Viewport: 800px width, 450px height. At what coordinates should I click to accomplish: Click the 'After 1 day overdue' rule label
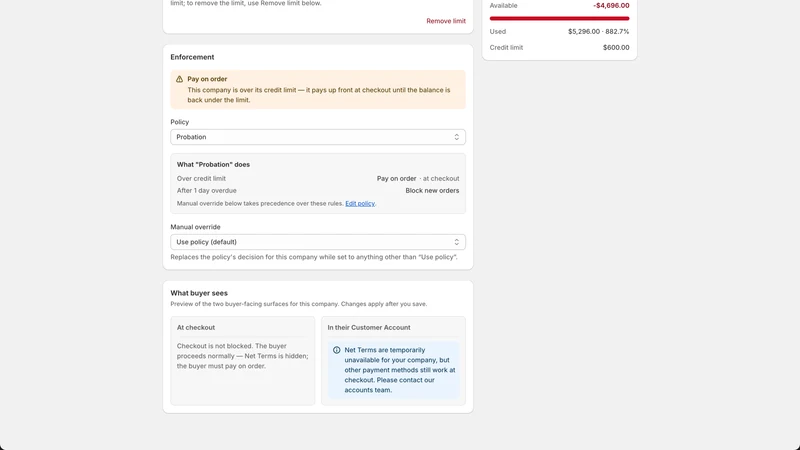pos(207,191)
